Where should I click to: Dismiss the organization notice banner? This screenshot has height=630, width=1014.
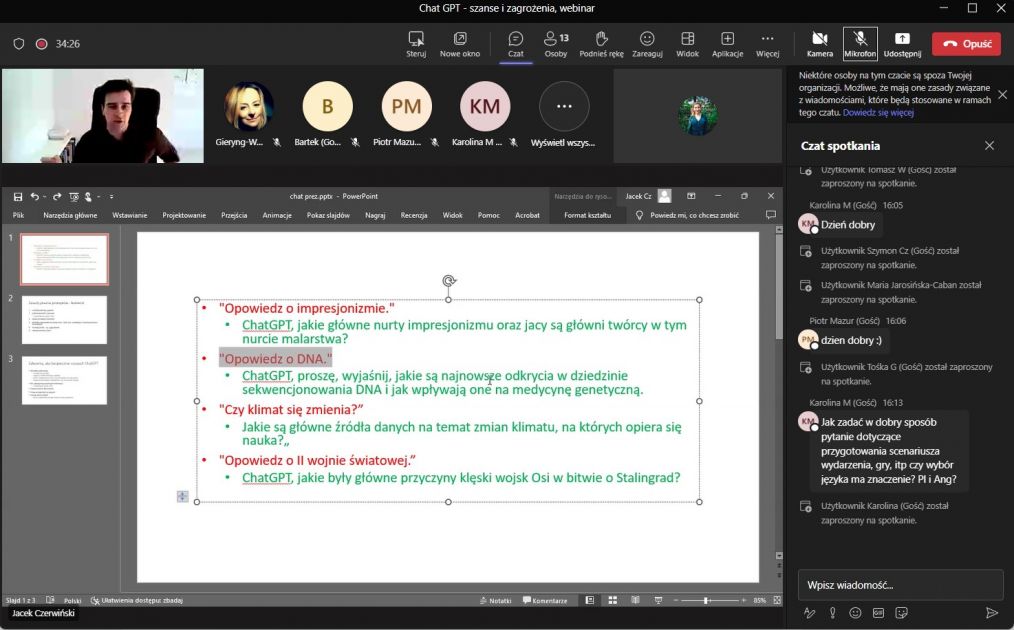pos(1002,94)
